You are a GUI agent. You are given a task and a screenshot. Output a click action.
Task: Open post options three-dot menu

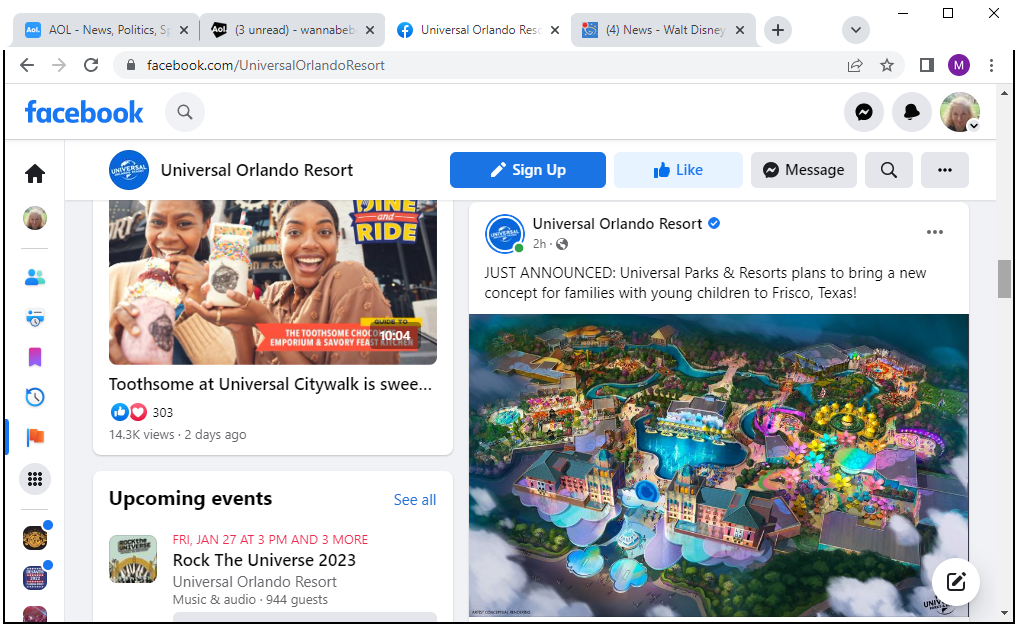pos(934,232)
